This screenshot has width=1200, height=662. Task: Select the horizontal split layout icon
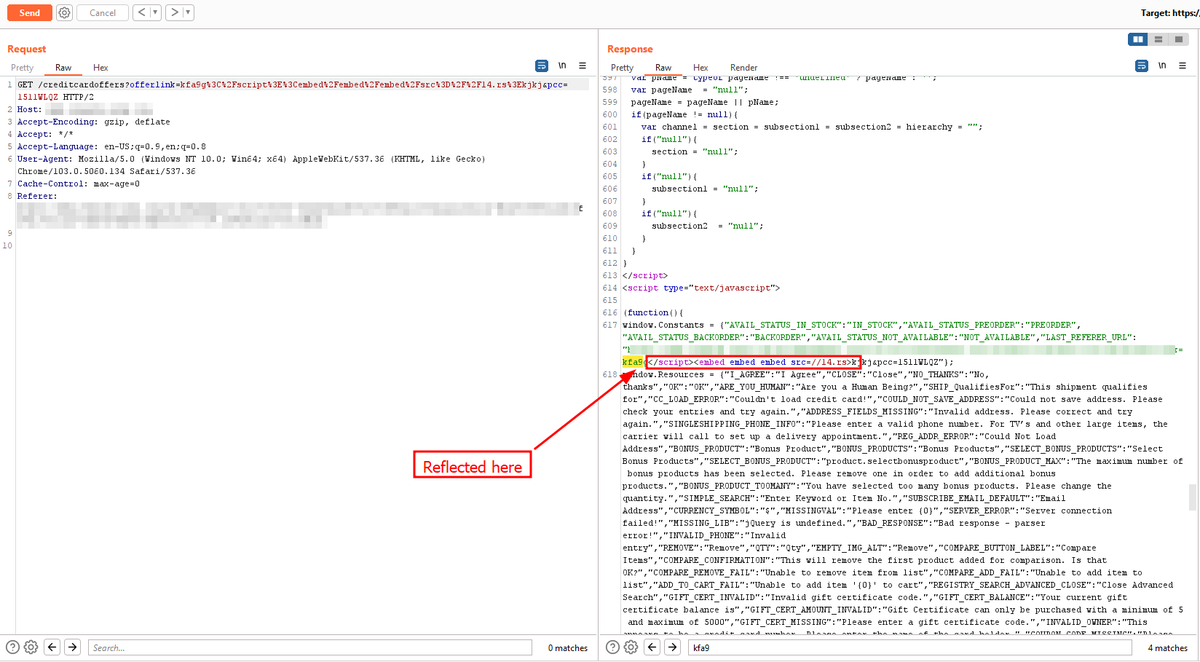point(1159,39)
